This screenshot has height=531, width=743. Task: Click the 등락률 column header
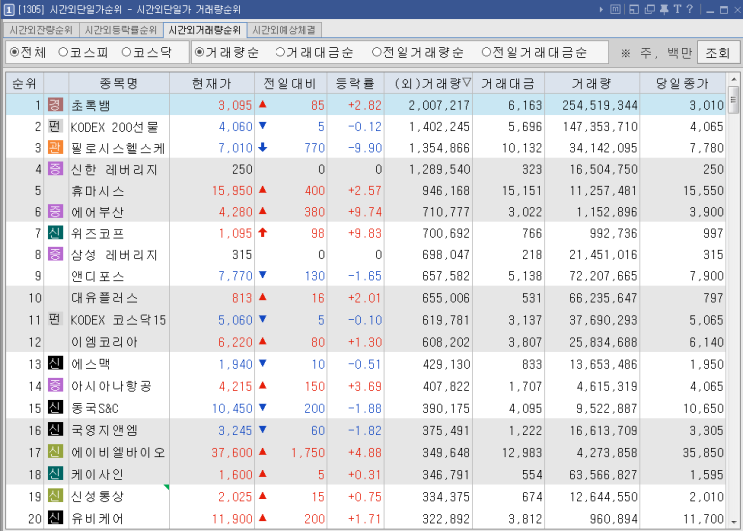point(355,83)
